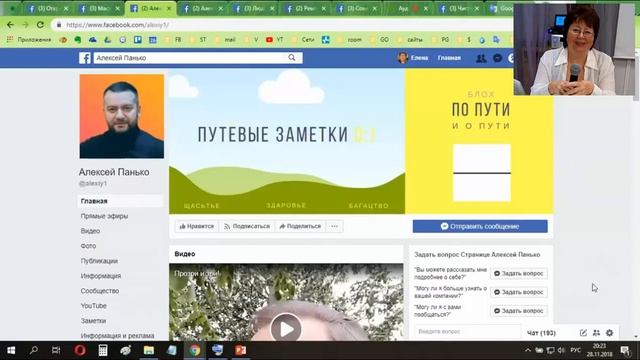Open Task View on the taskbar
640x360 pixels.
pyautogui.click(x=56, y=350)
